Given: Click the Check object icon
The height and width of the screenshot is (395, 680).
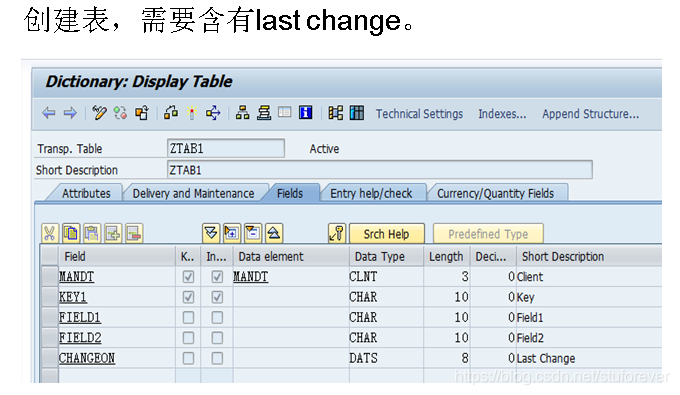Looking at the screenshot, I should [171, 113].
